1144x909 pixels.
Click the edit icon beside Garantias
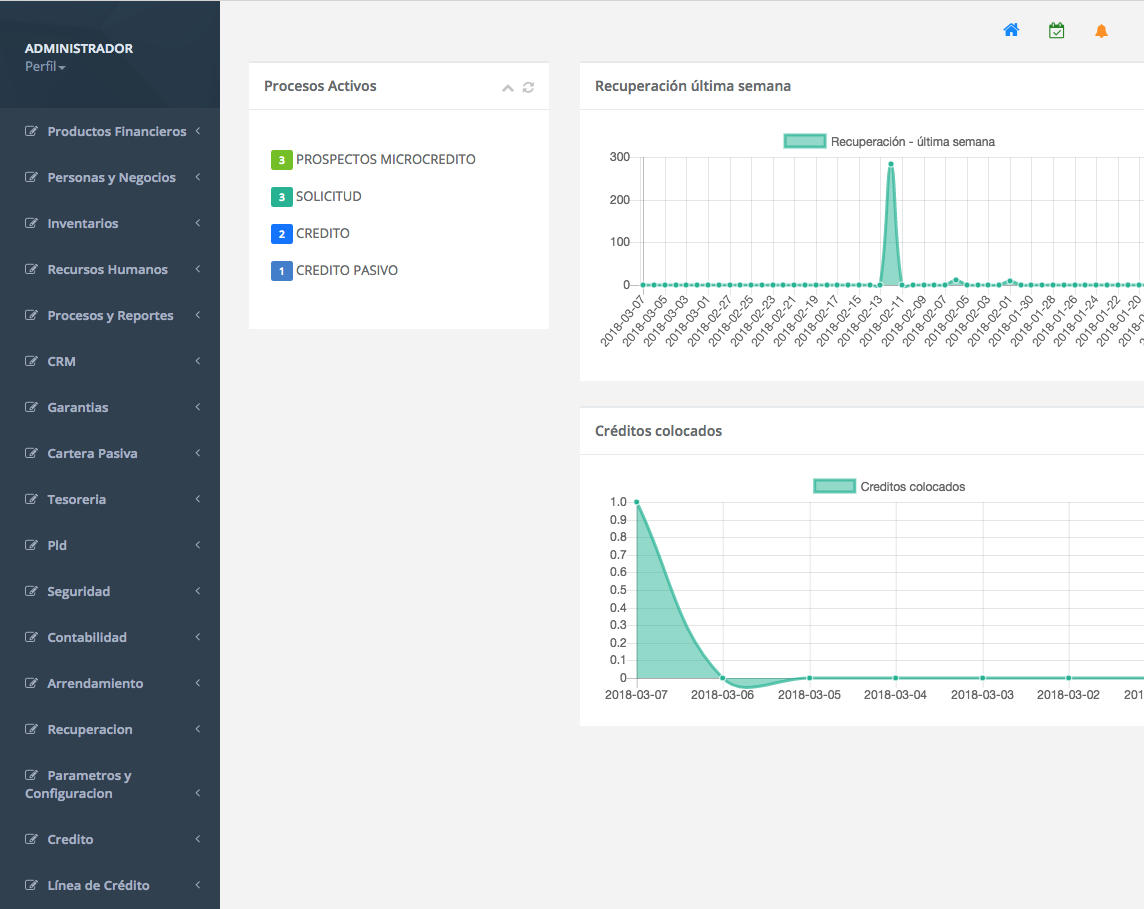[x=32, y=407]
